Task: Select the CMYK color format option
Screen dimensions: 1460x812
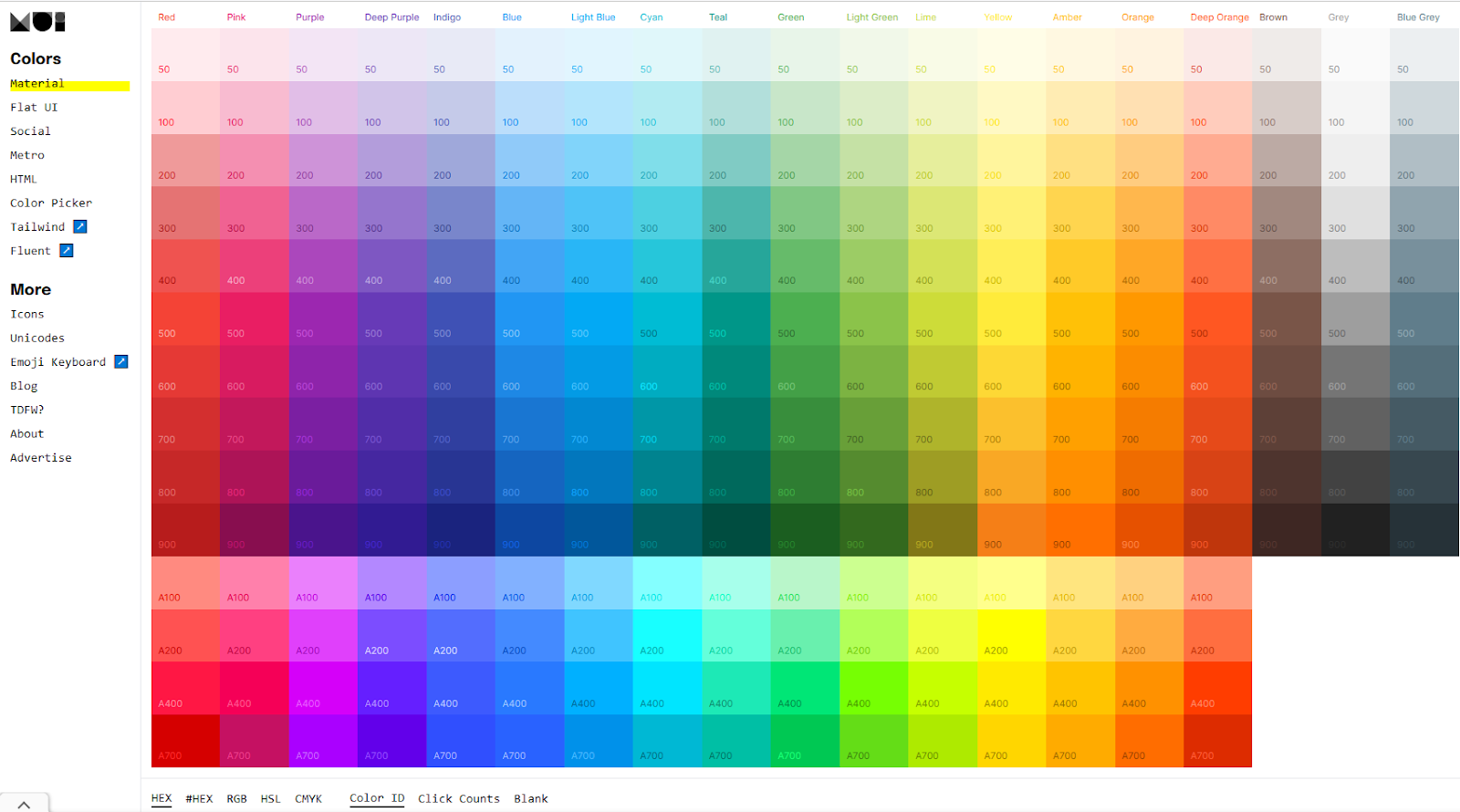Action: click(308, 798)
